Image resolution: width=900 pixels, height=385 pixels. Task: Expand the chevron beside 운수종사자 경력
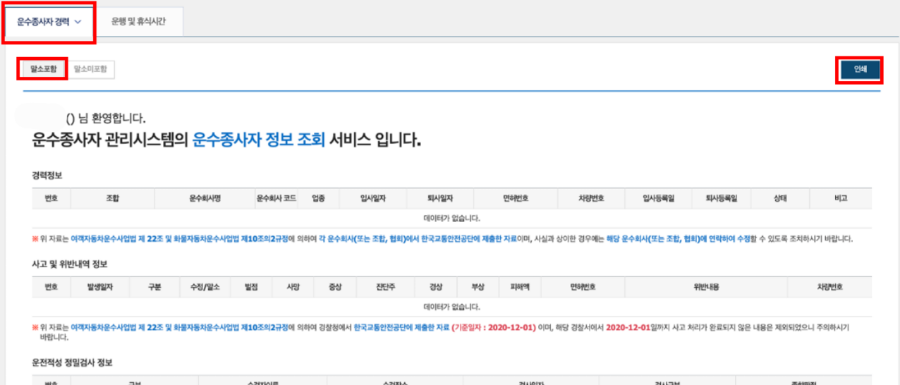coord(78,22)
